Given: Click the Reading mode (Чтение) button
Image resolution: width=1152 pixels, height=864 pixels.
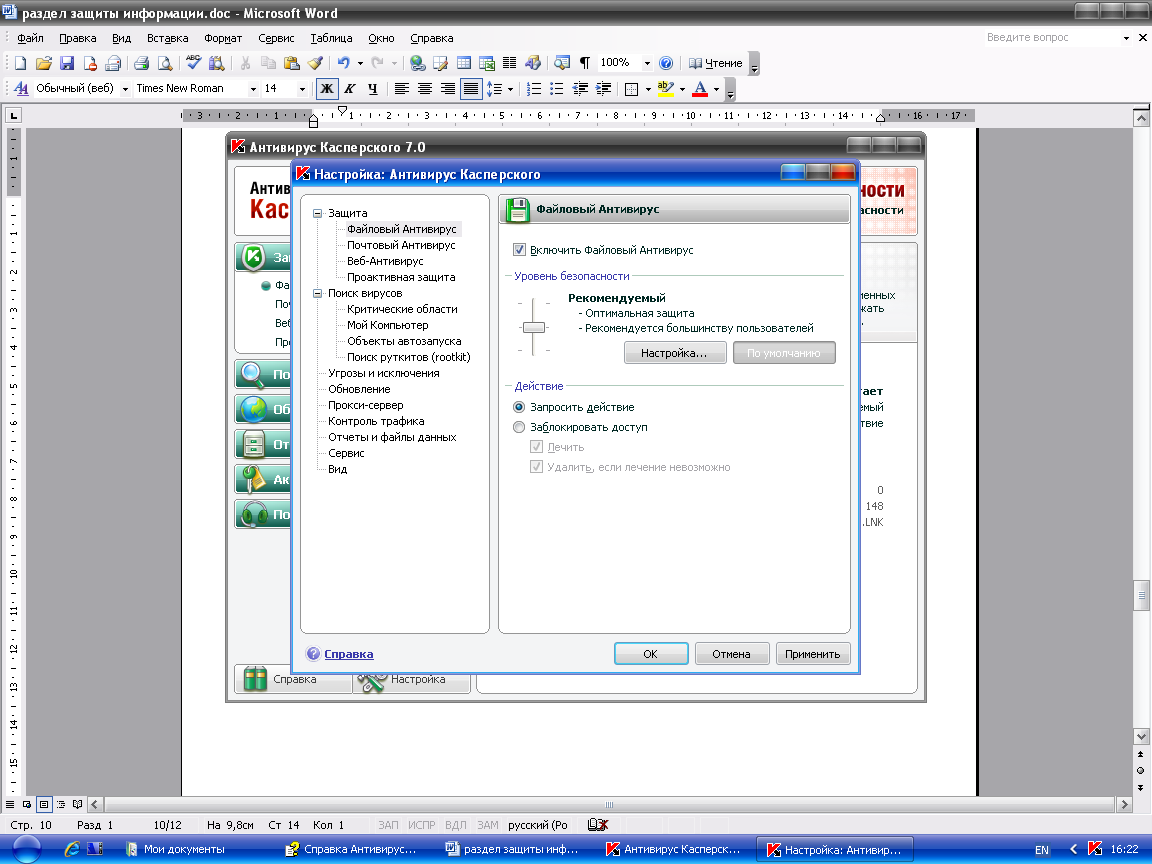Looking at the screenshot, I should tap(716, 63).
